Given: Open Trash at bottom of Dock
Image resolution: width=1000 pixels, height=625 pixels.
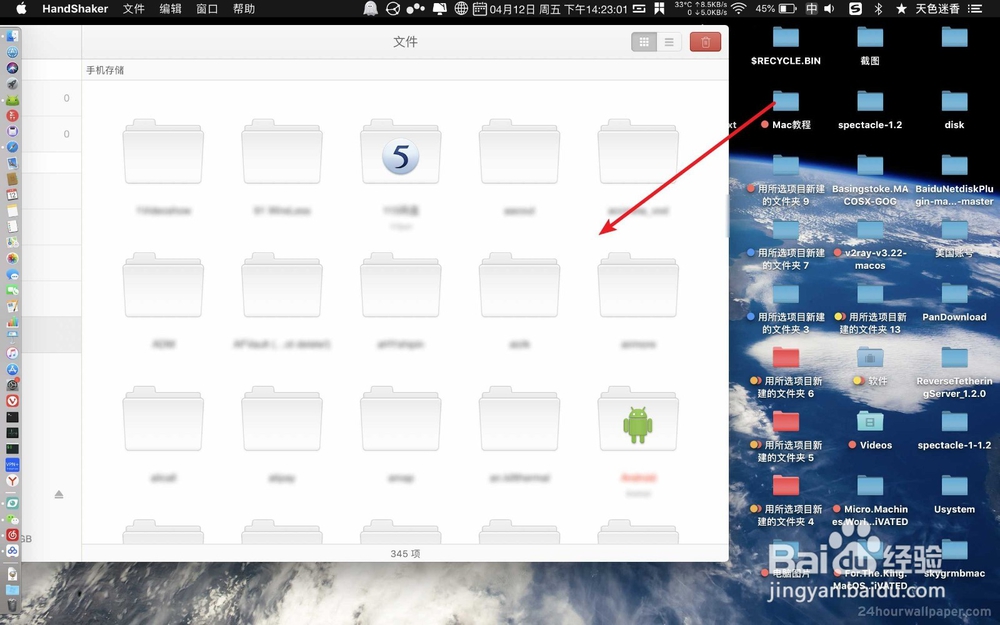Looking at the screenshot, I should pyautogui.click(x=12, y=605).
